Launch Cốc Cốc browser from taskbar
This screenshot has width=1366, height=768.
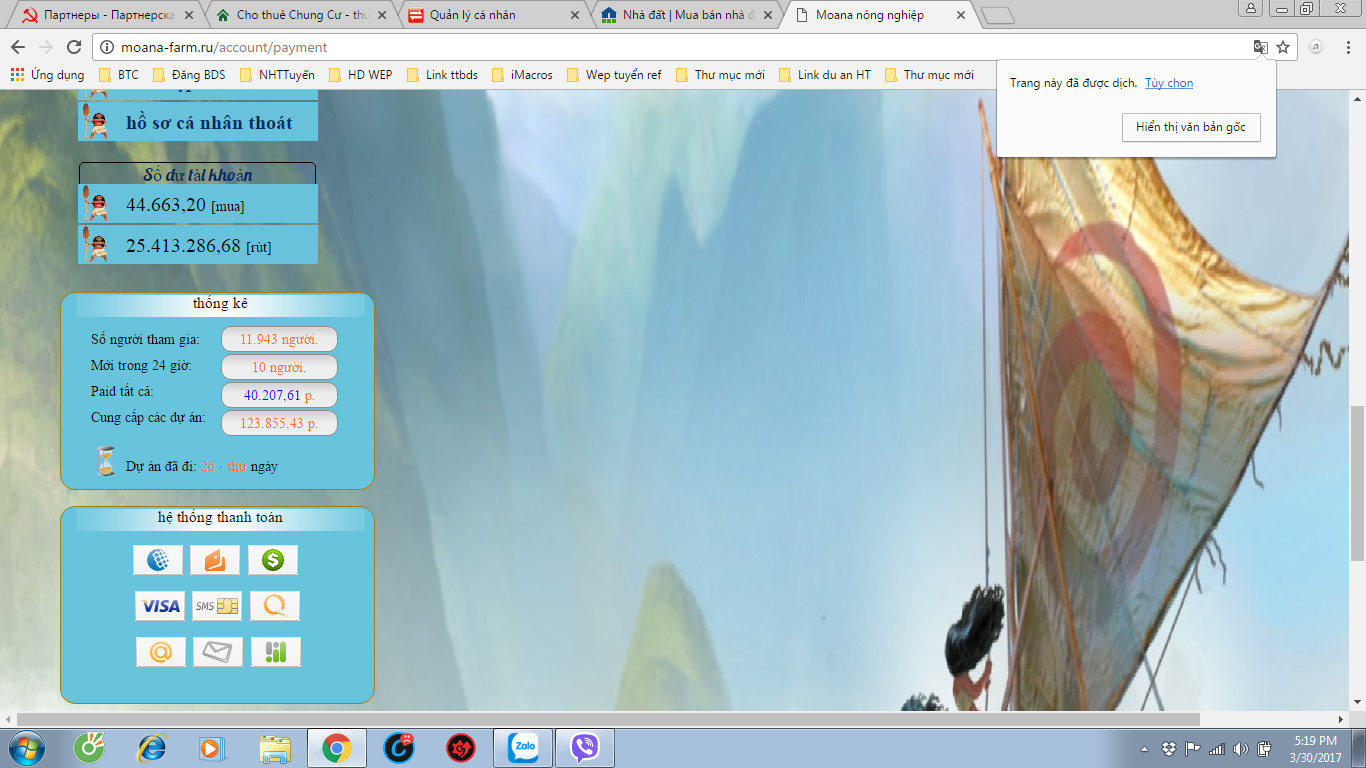[90, 748]
